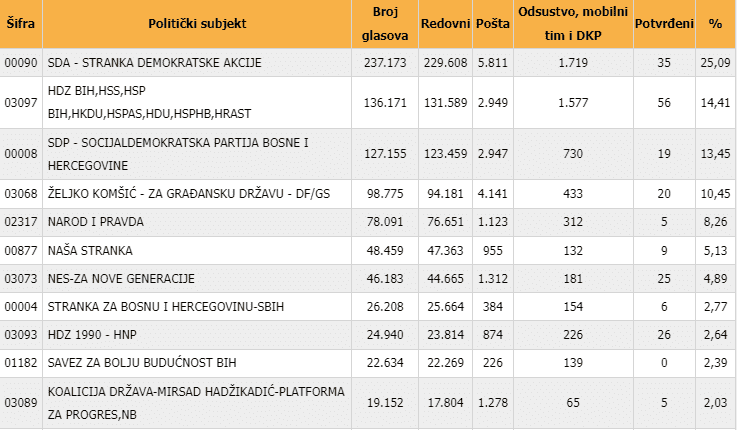Select SDA - Stranka Demokratske Akcije row

[155, 62]
